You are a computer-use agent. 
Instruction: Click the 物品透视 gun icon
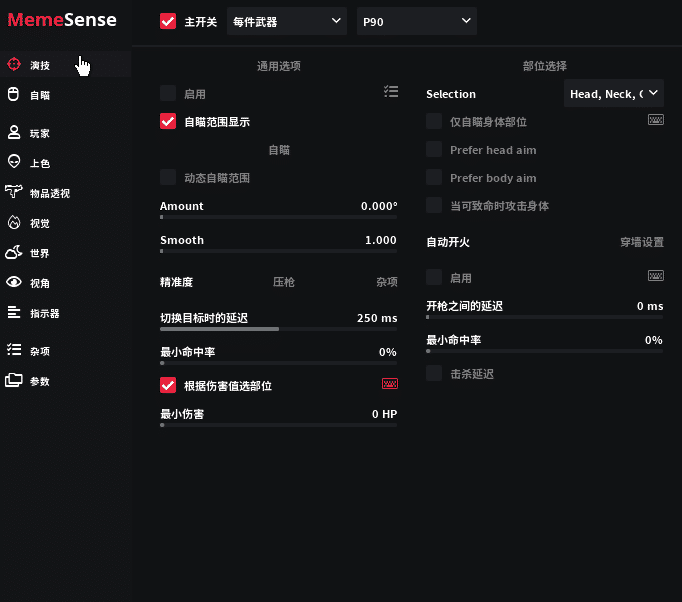click(x=14, y=192)
